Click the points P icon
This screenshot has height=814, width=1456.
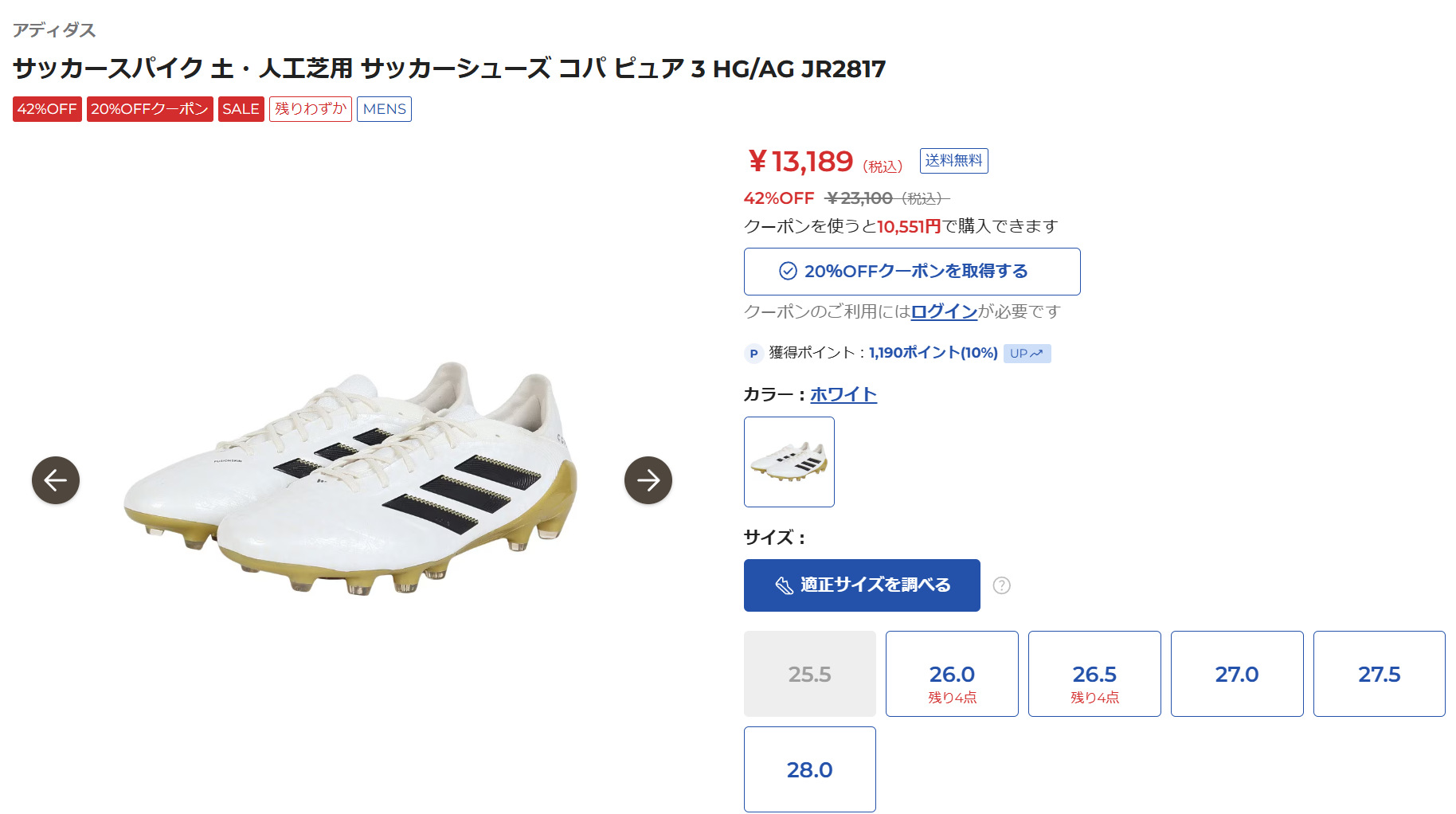[753, 354]
